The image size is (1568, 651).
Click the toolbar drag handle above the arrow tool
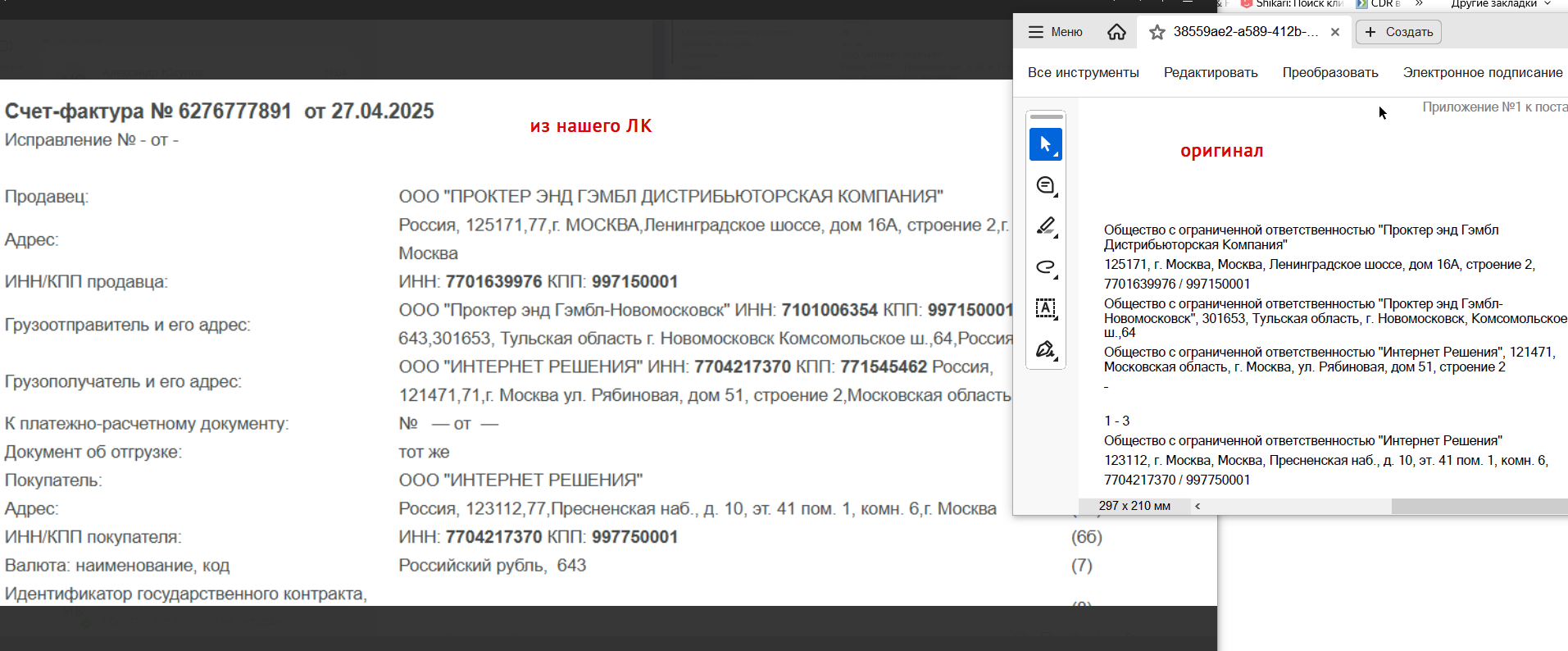click(1046, 117)
